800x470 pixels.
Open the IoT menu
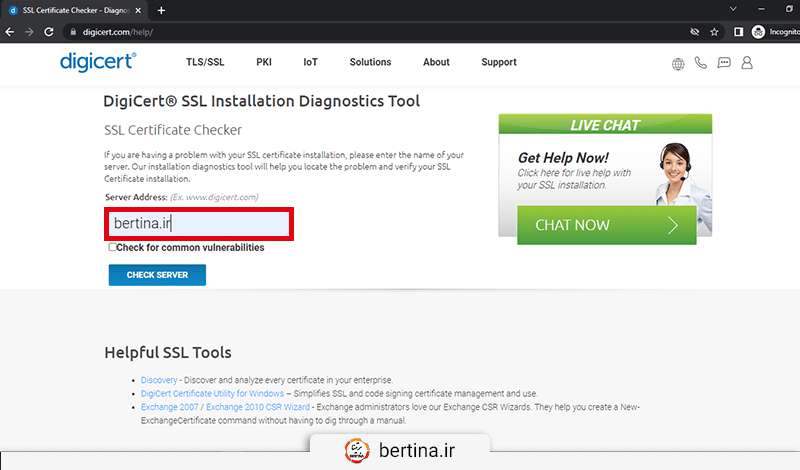tap(310, 62)
